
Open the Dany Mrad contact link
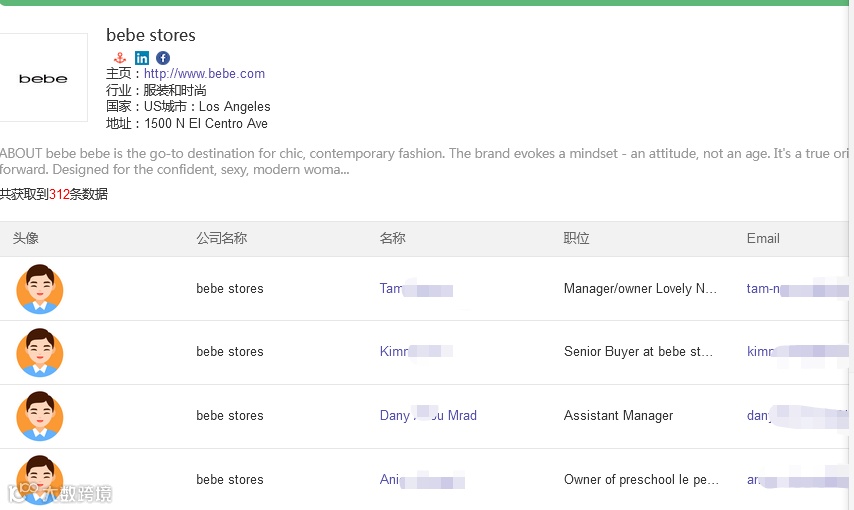point(428,416)
